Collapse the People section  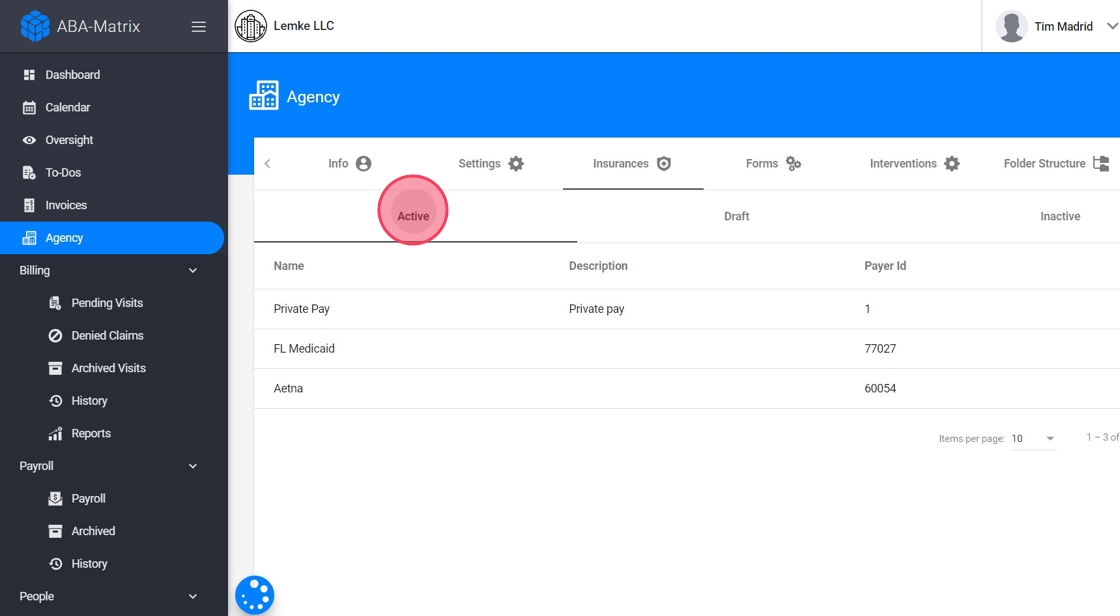click(193, 596)
